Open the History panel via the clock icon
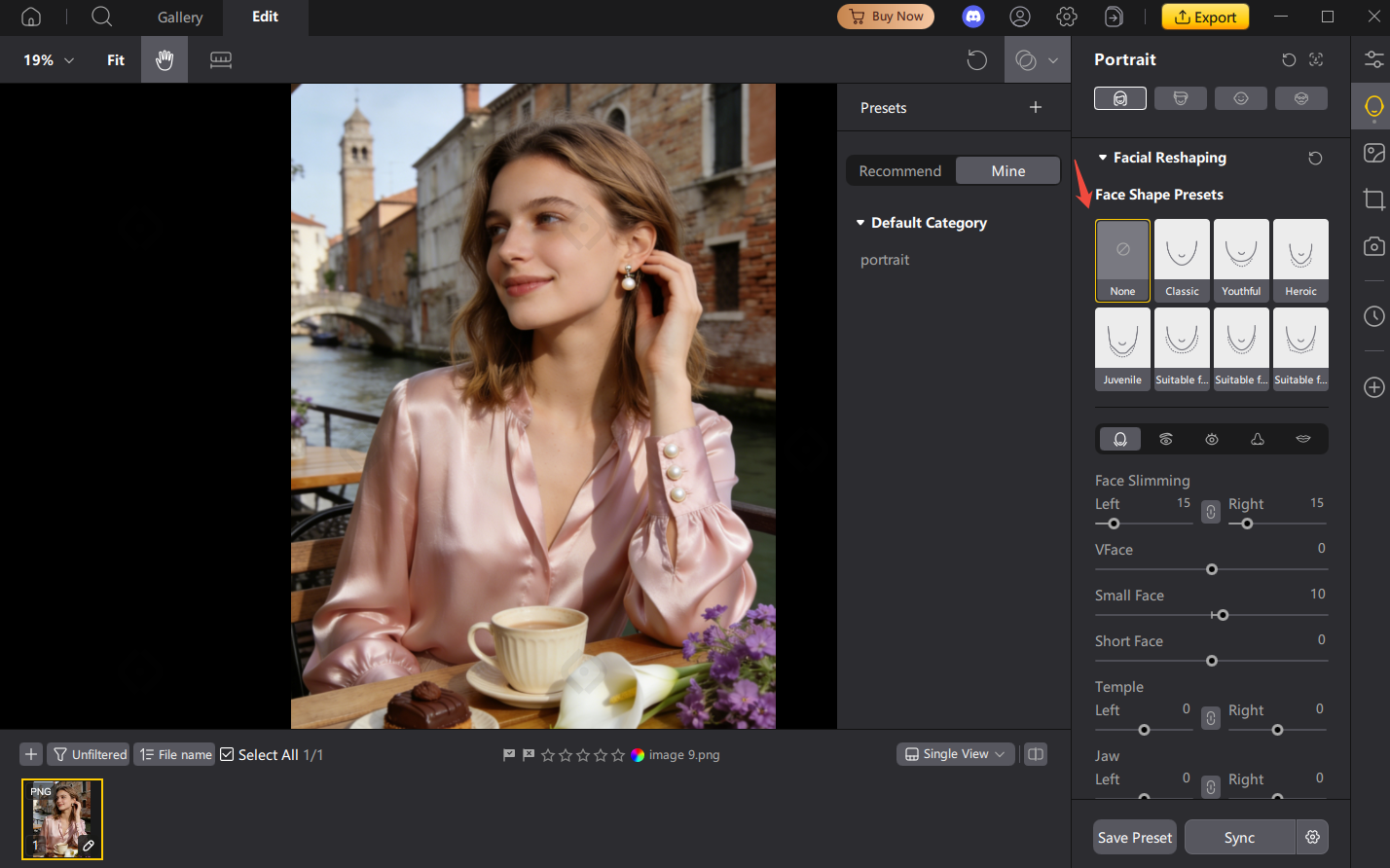This screenshot has width=1390, height=868. point(1373,316)
